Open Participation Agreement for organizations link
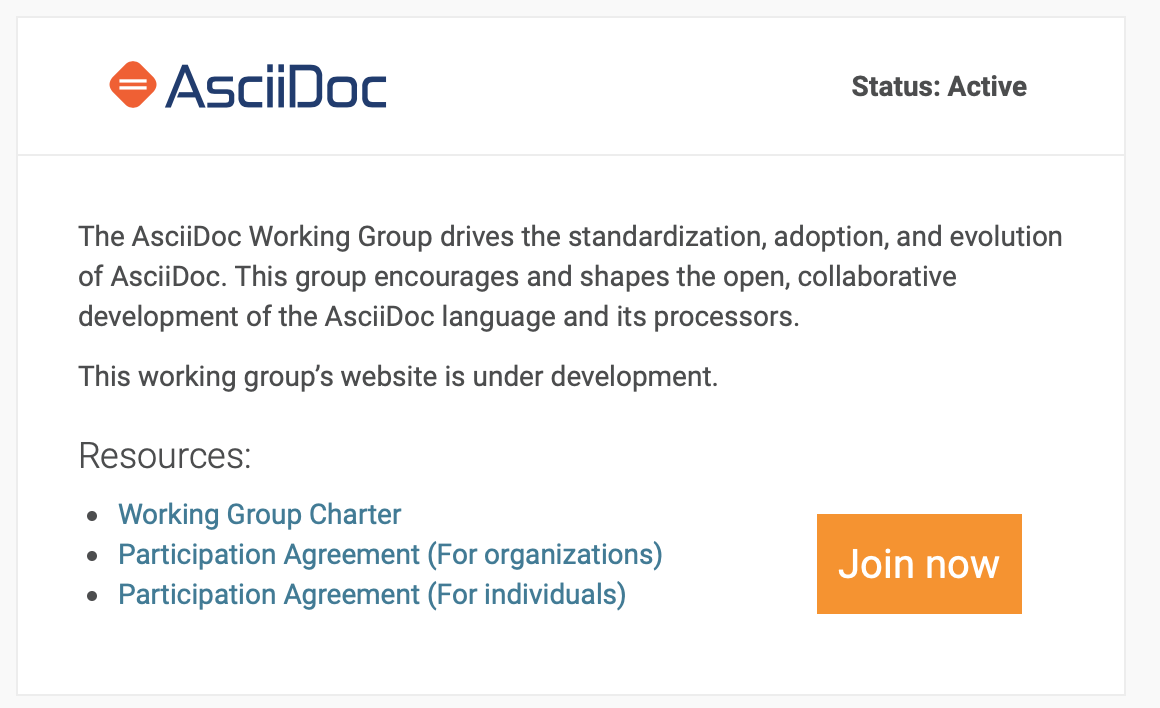1160x708 pixels. point(390,555)
